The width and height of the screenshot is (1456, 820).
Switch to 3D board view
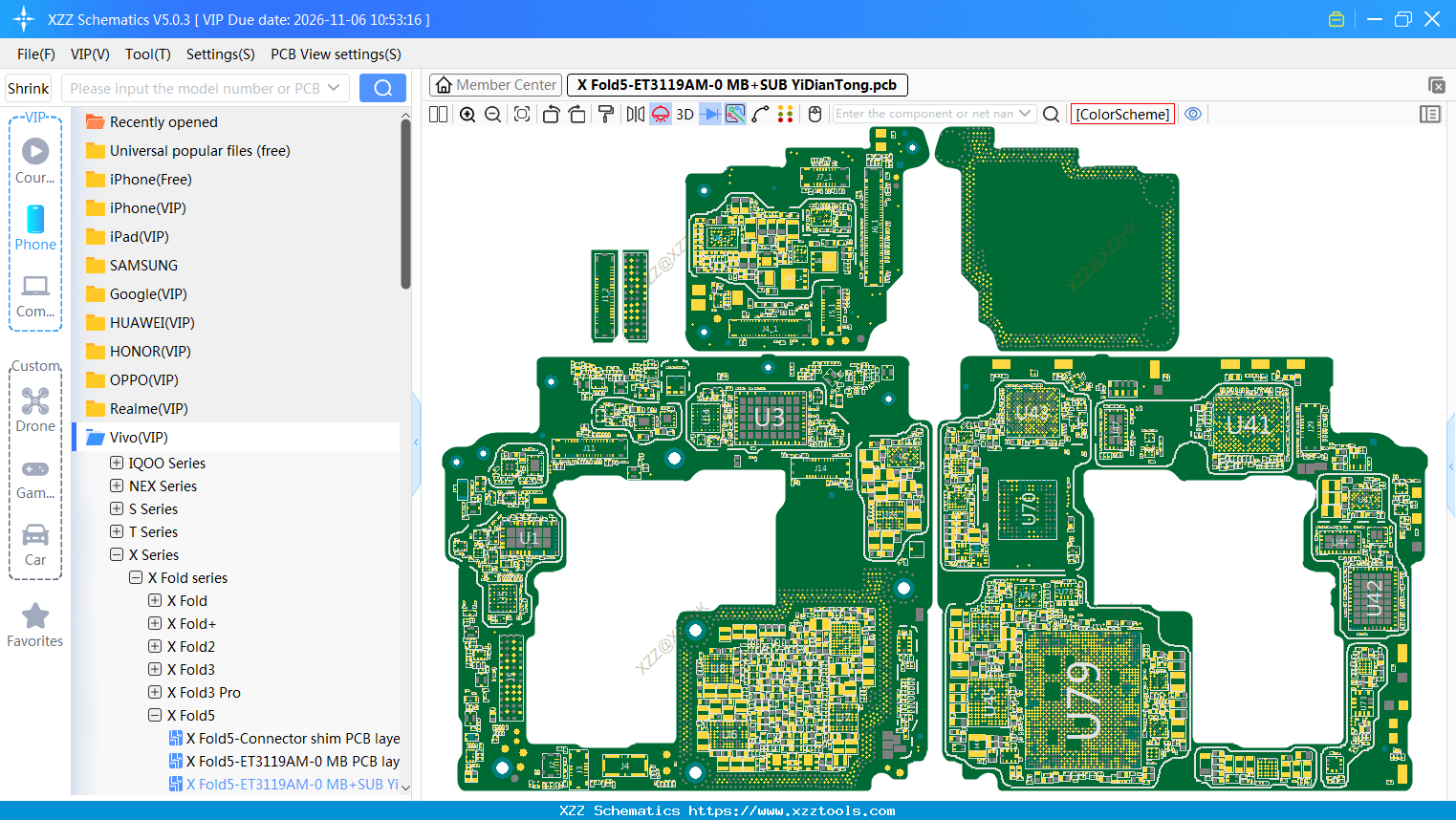tap(684, 114)
